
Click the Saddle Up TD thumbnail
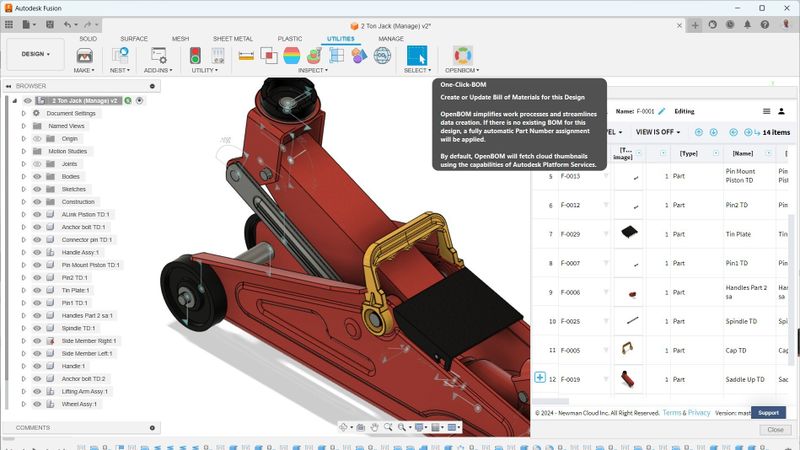tap(628, 379)
